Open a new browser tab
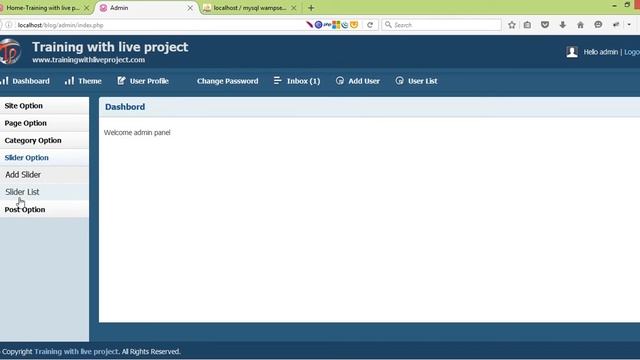The width and height of the screenshot is (640, 360). pyautogui.click(x=311, y=8)
